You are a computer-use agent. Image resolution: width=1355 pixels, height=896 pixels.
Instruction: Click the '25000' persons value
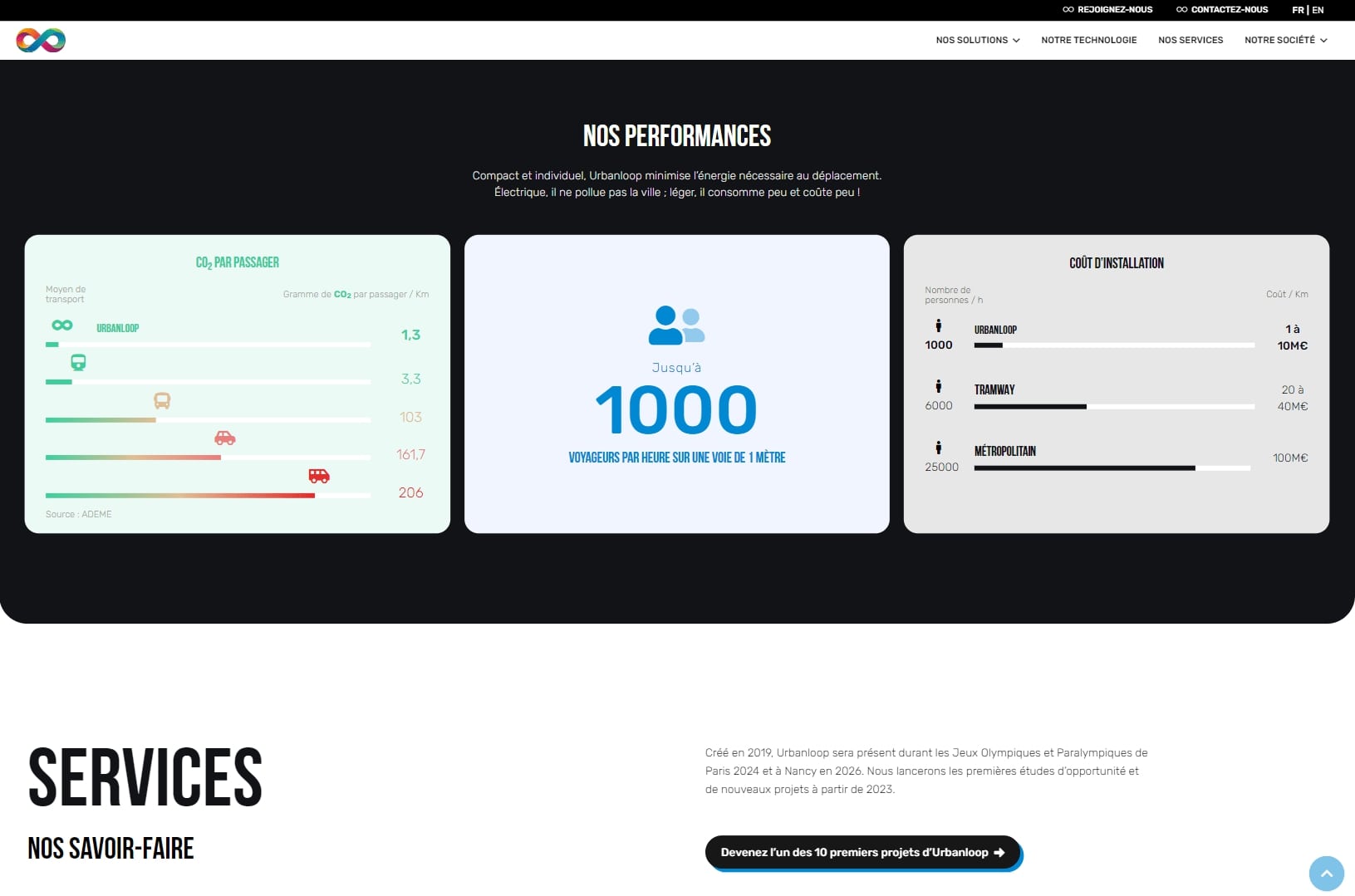pos(941,468)
